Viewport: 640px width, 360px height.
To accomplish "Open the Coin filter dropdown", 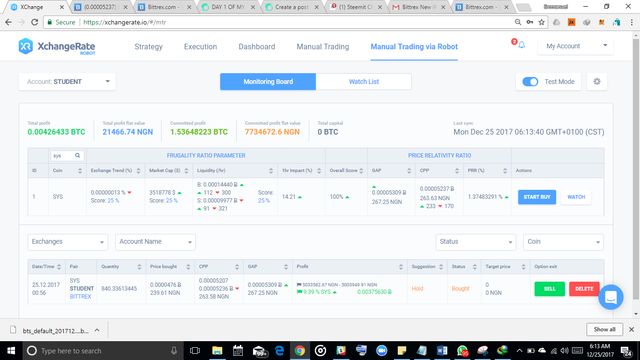I will (x=563, y=242).
